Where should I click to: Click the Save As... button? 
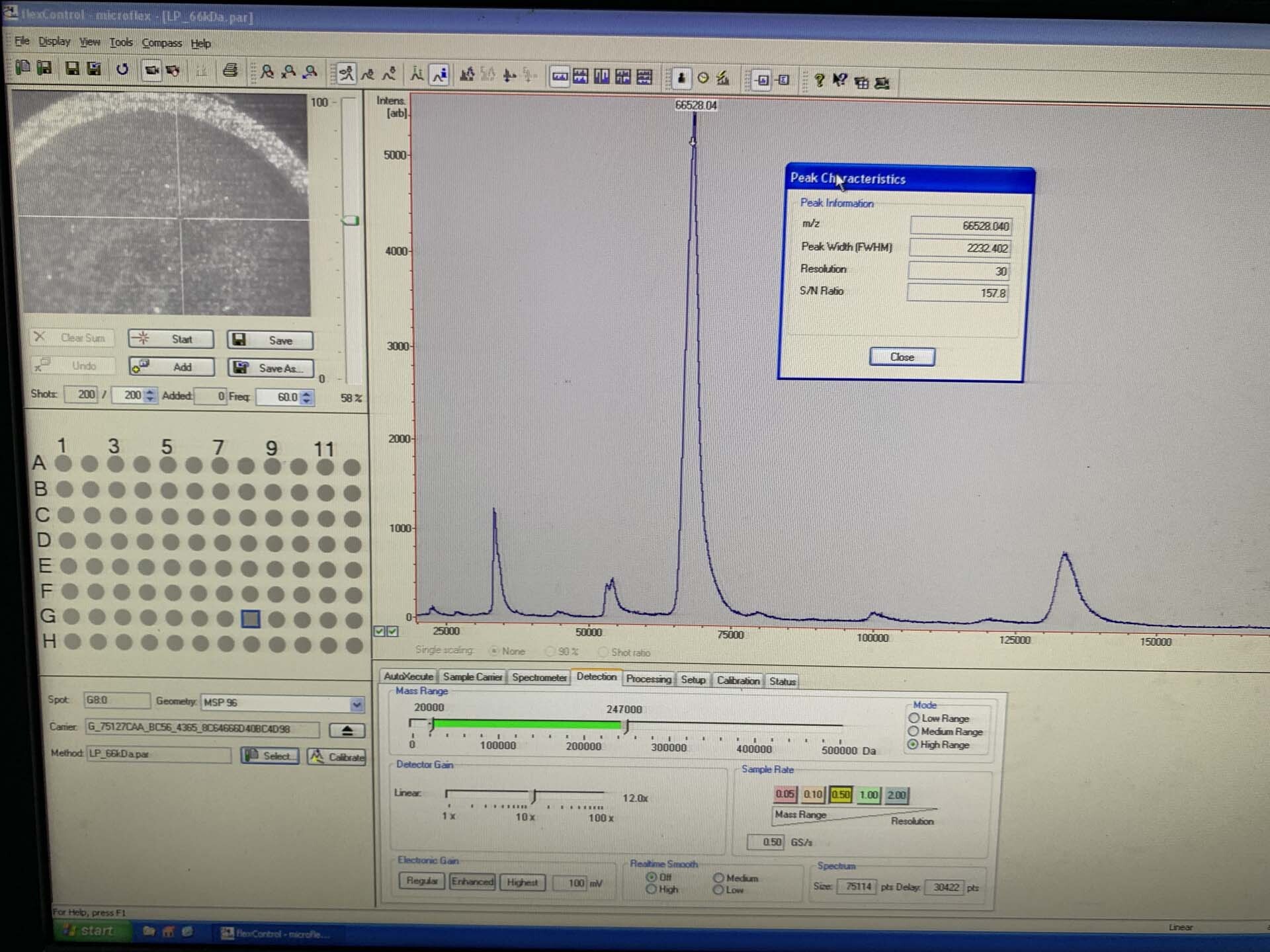[x=271, y=368]
